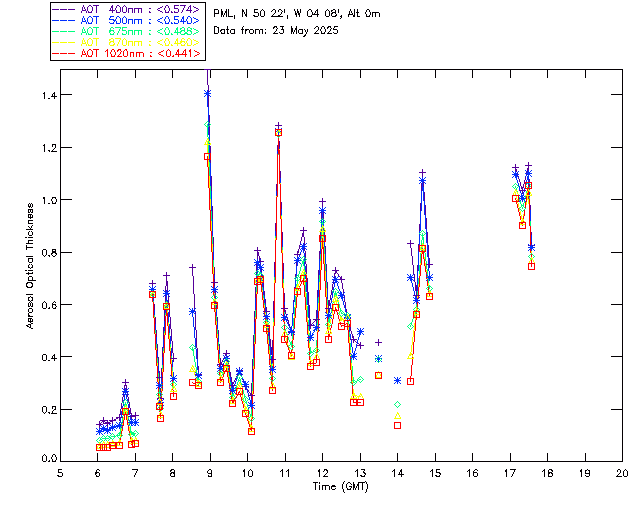This screenshot has width=640, height=512.
Task: Click the last red square near 17.6 GMT
Action: pyautogui.click(x=531, y=266)
